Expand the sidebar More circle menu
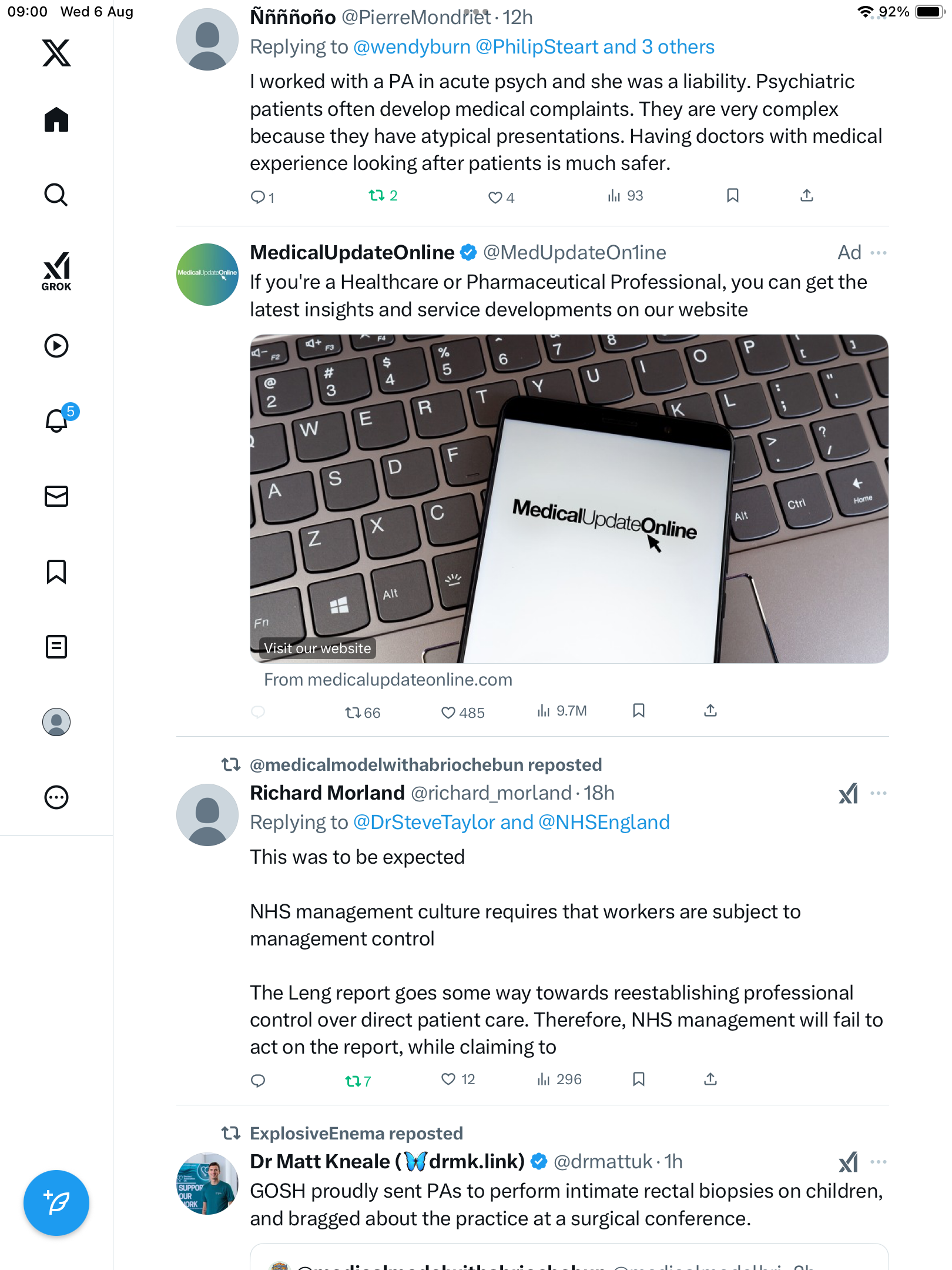The height and width of the screenshot is (1270, 952). (56, 797)
